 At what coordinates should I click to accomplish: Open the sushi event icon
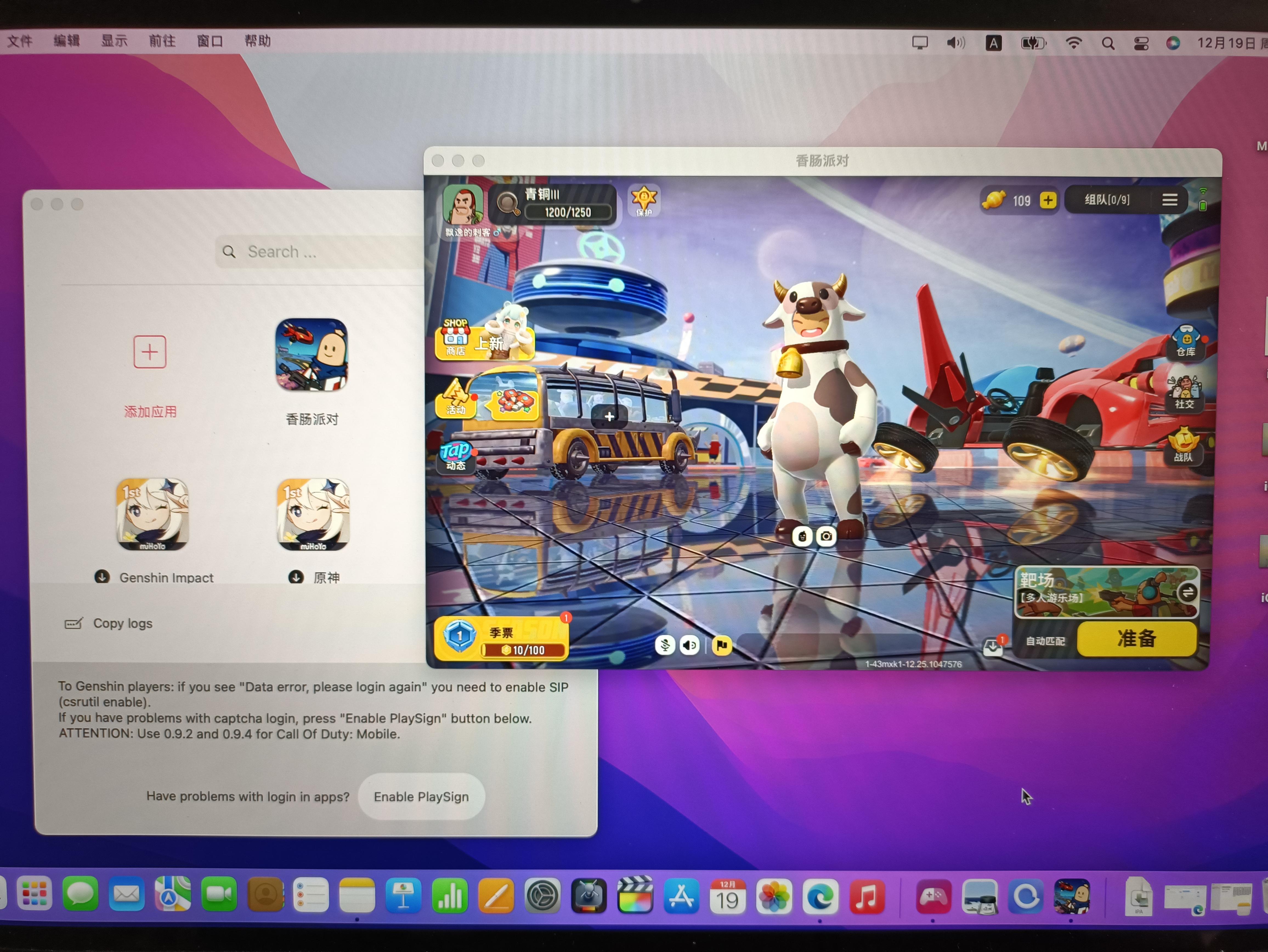(x=515, y=403)
